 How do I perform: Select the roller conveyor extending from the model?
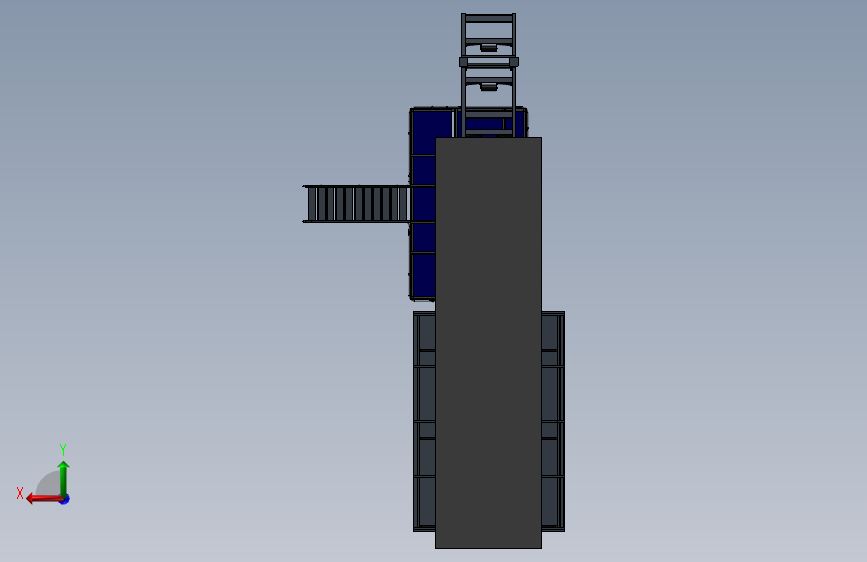(357, 204)
